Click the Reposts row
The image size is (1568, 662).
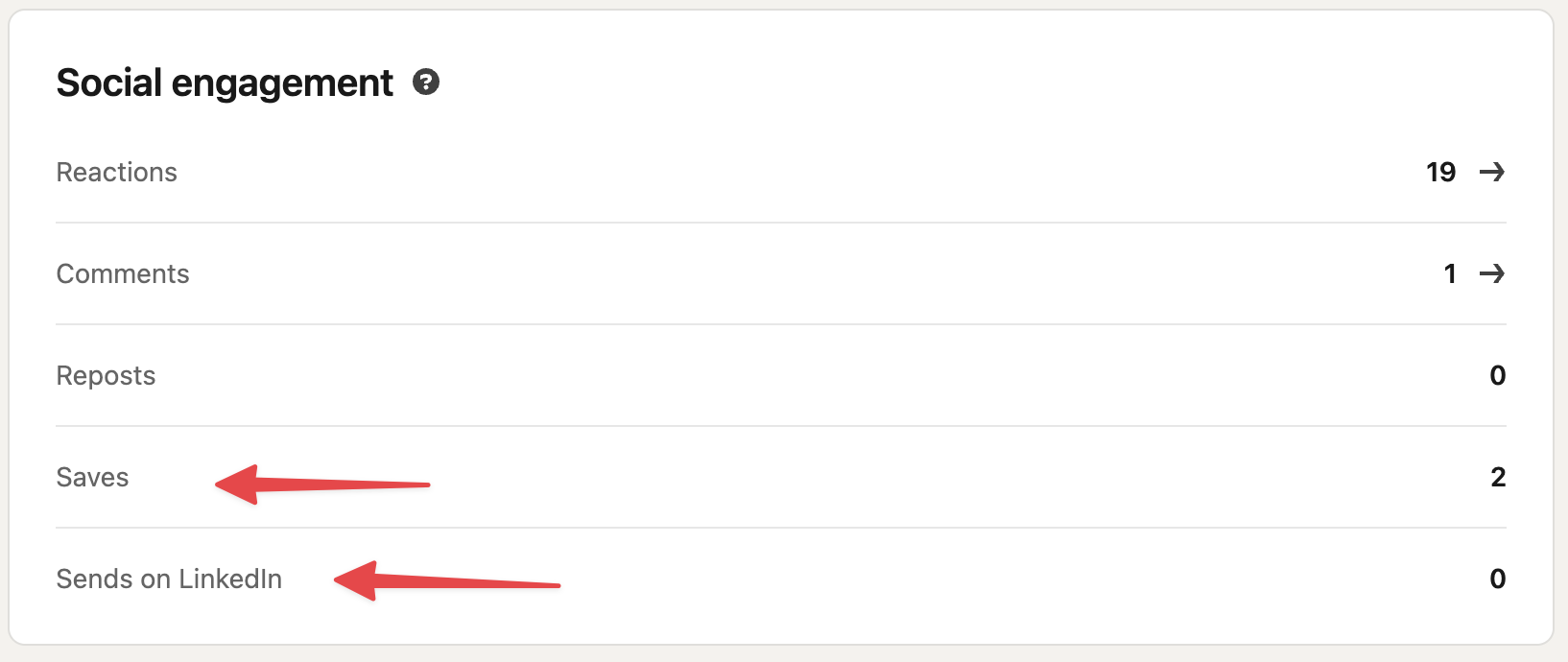106,375
